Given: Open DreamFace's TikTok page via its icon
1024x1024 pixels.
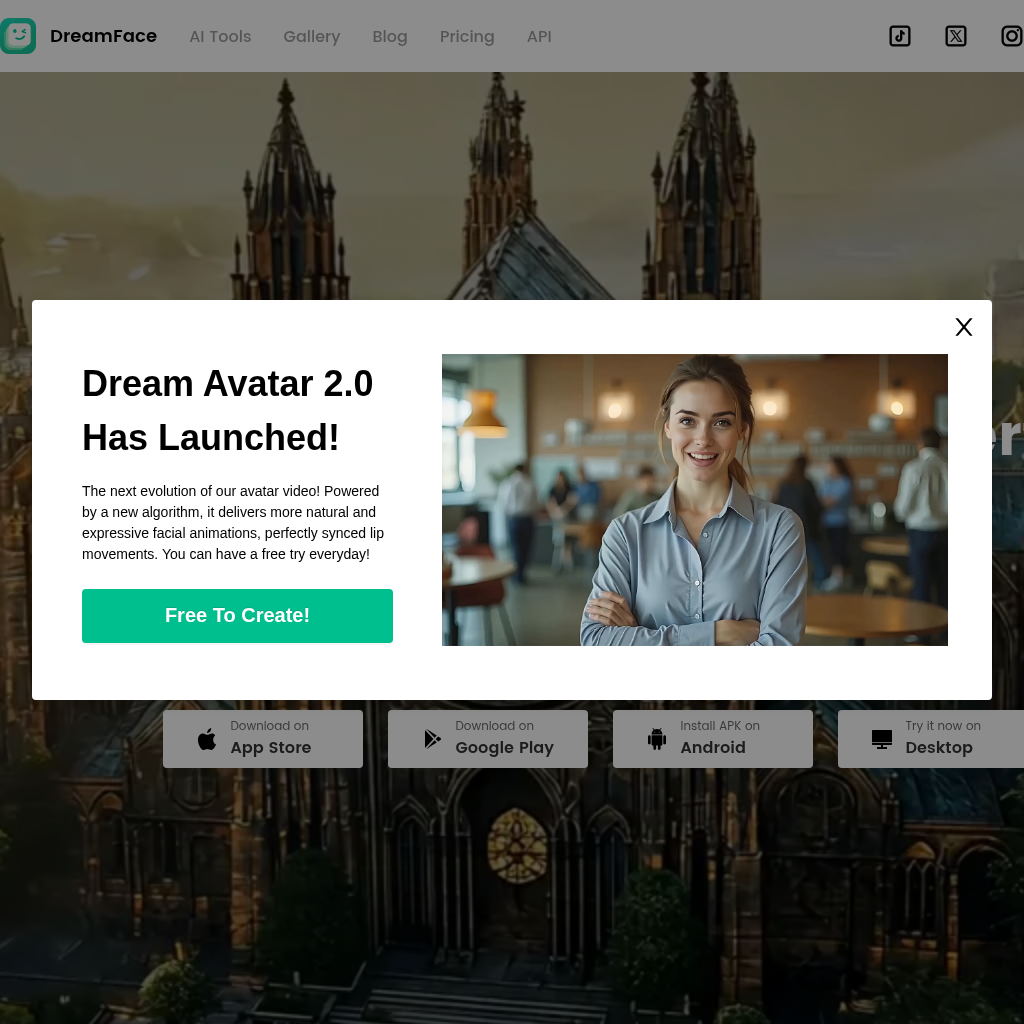Looking at the screenshot, I should pyautogui.click(x=899, y=36).
